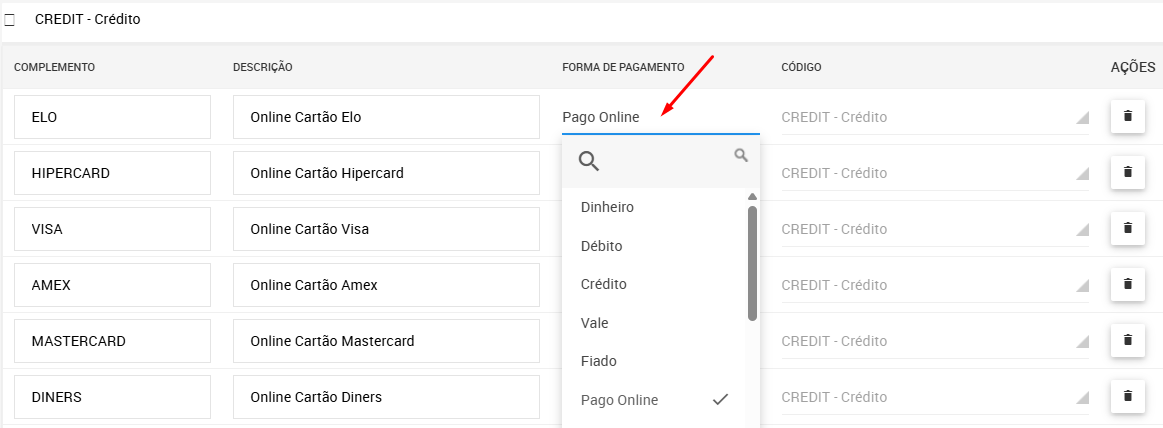Edit the Online Cartão Elo description field
The image size is (1163, 428).
pyautogui.click(x=386, y=117)
